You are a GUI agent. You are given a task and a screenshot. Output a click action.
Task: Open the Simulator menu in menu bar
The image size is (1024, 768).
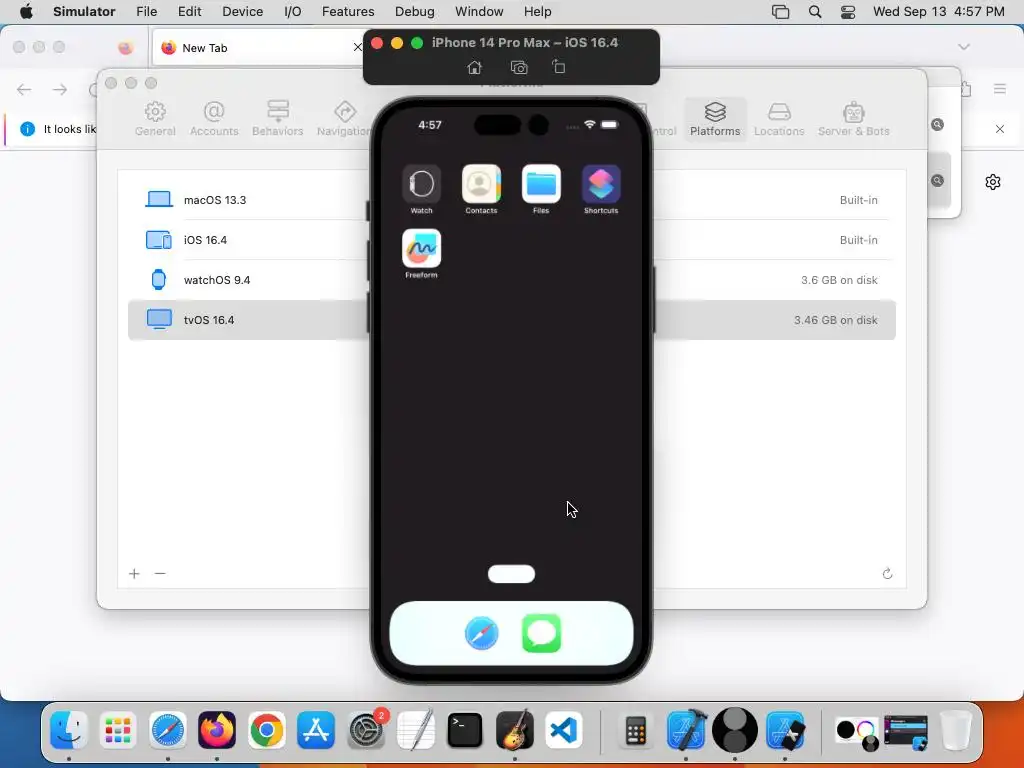pyautogui.click(x=84, y=12)
